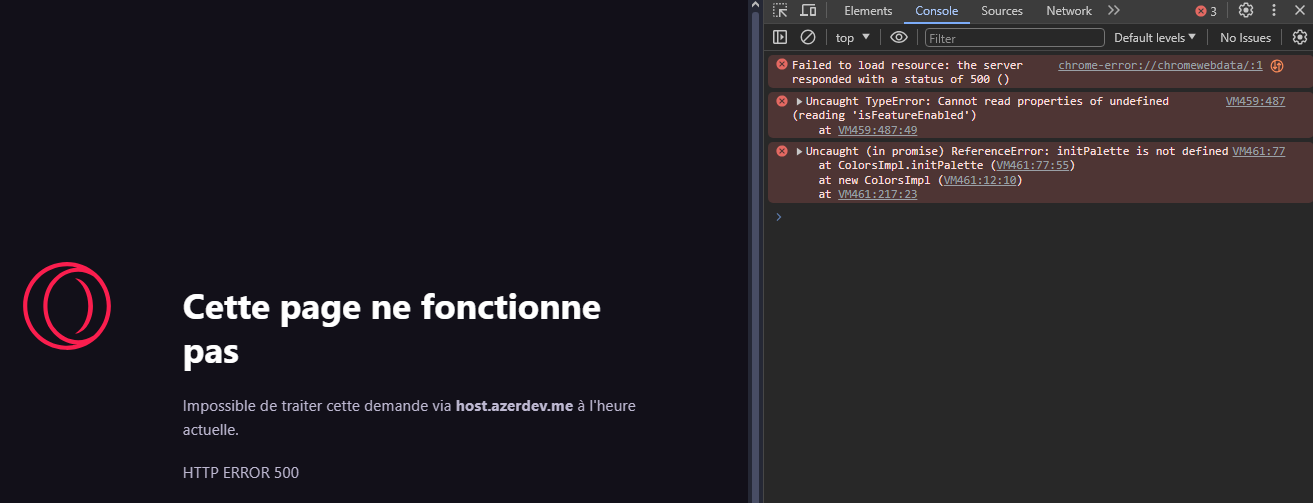This screenshot has width=1313, height=503.
Task: Open console settings gear beside No Issues
Action: 1299,37
